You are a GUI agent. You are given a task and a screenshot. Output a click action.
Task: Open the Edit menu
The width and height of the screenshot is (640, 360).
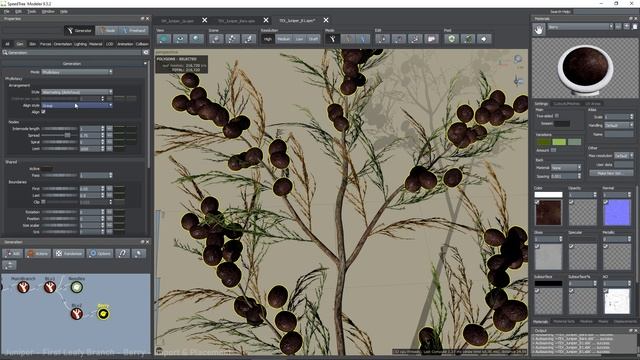(x=18, y=11)
